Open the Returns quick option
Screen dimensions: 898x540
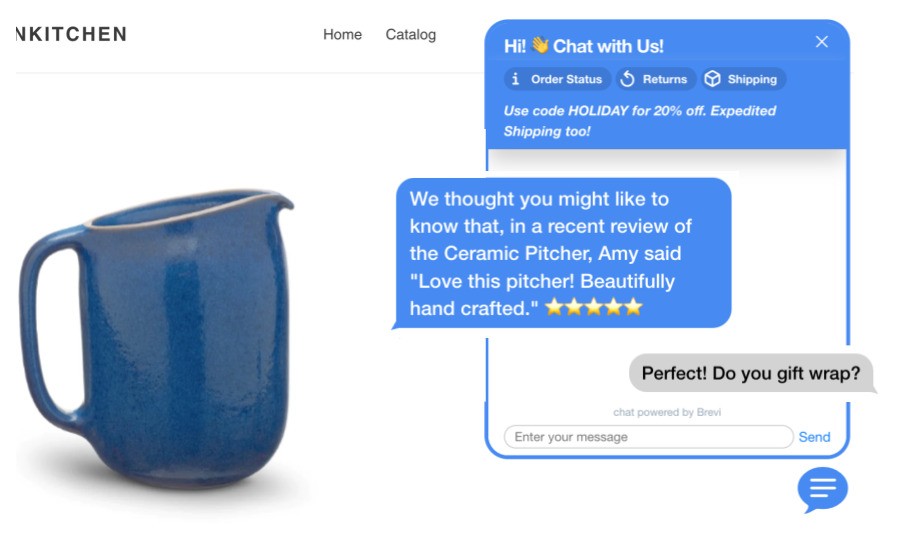click(x=656, y=79)
